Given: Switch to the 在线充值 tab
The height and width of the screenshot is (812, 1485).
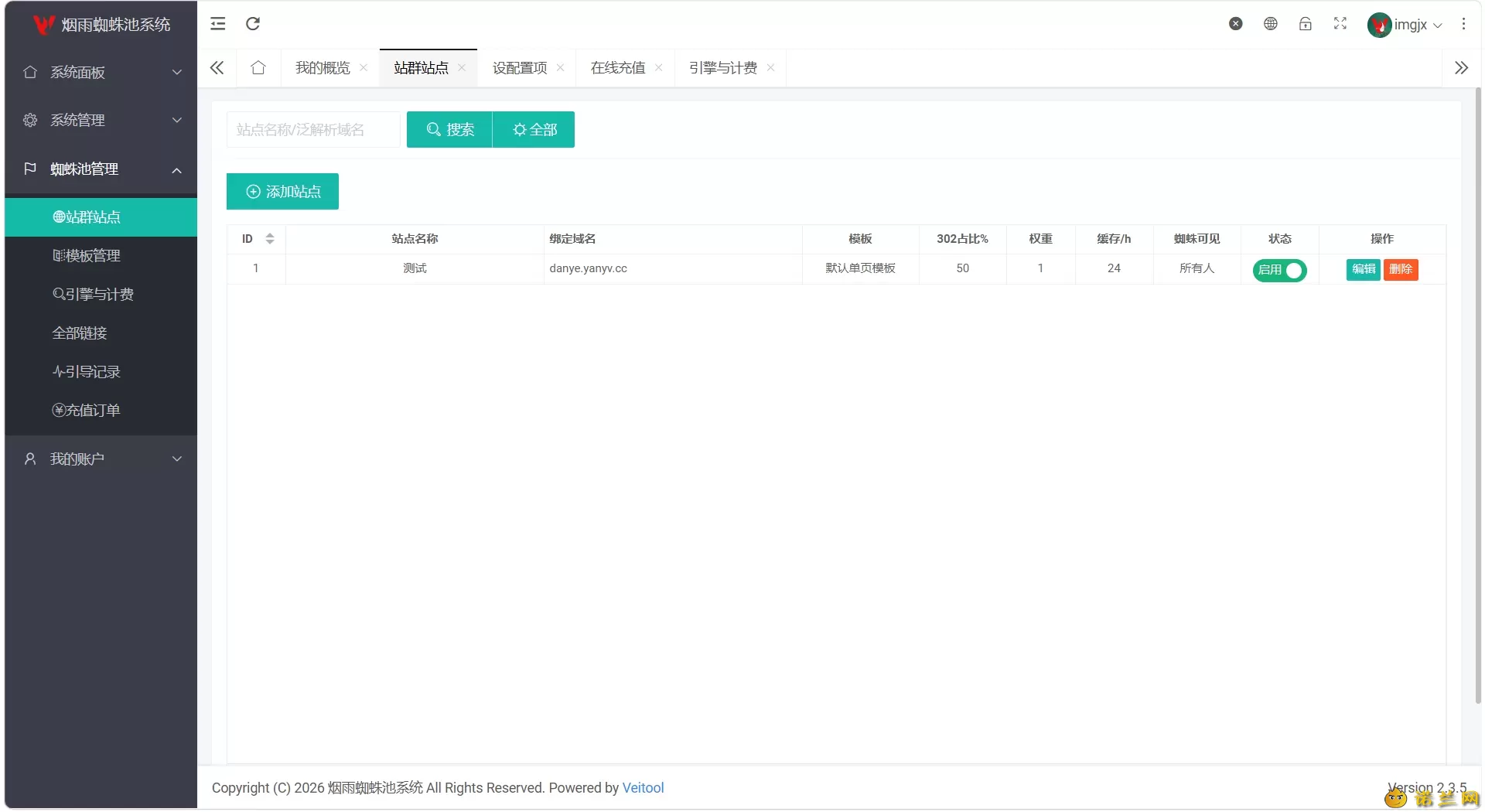Looking at the screenshot, I should pyautogui.click(x=618, y=68).
